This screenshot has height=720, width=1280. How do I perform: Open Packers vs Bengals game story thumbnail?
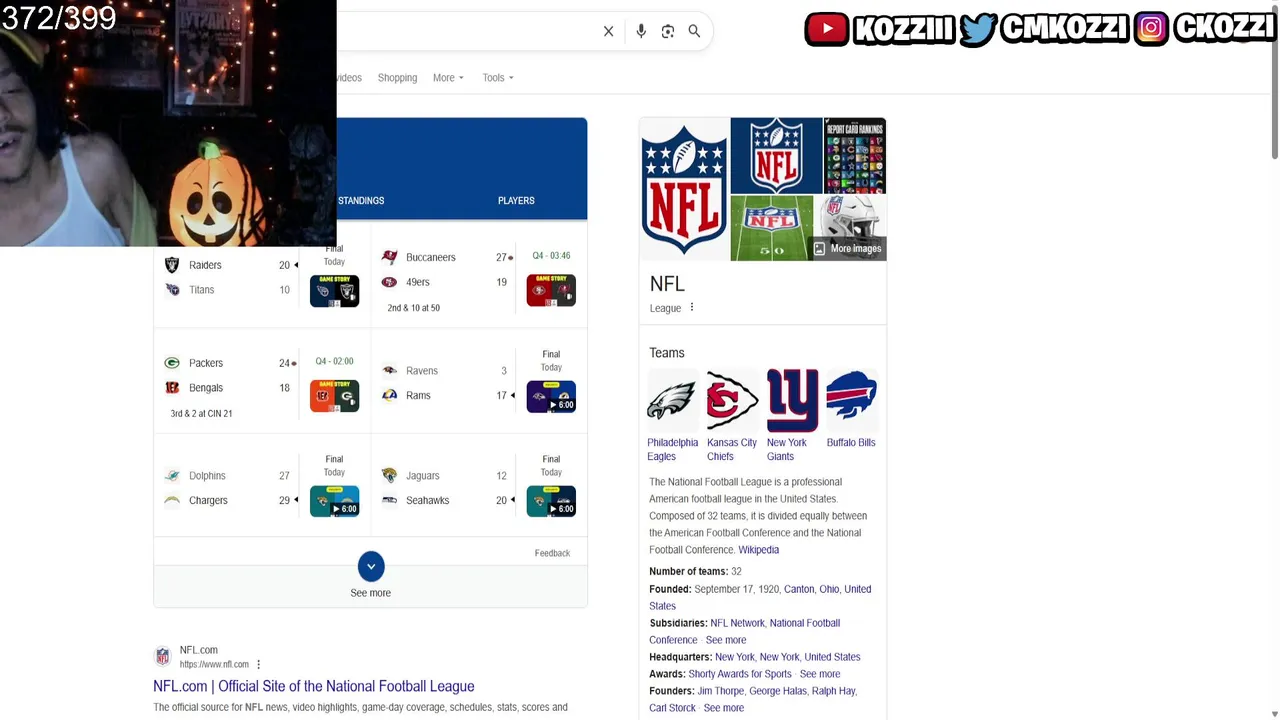pyautogui.click(x=334, y=396)
